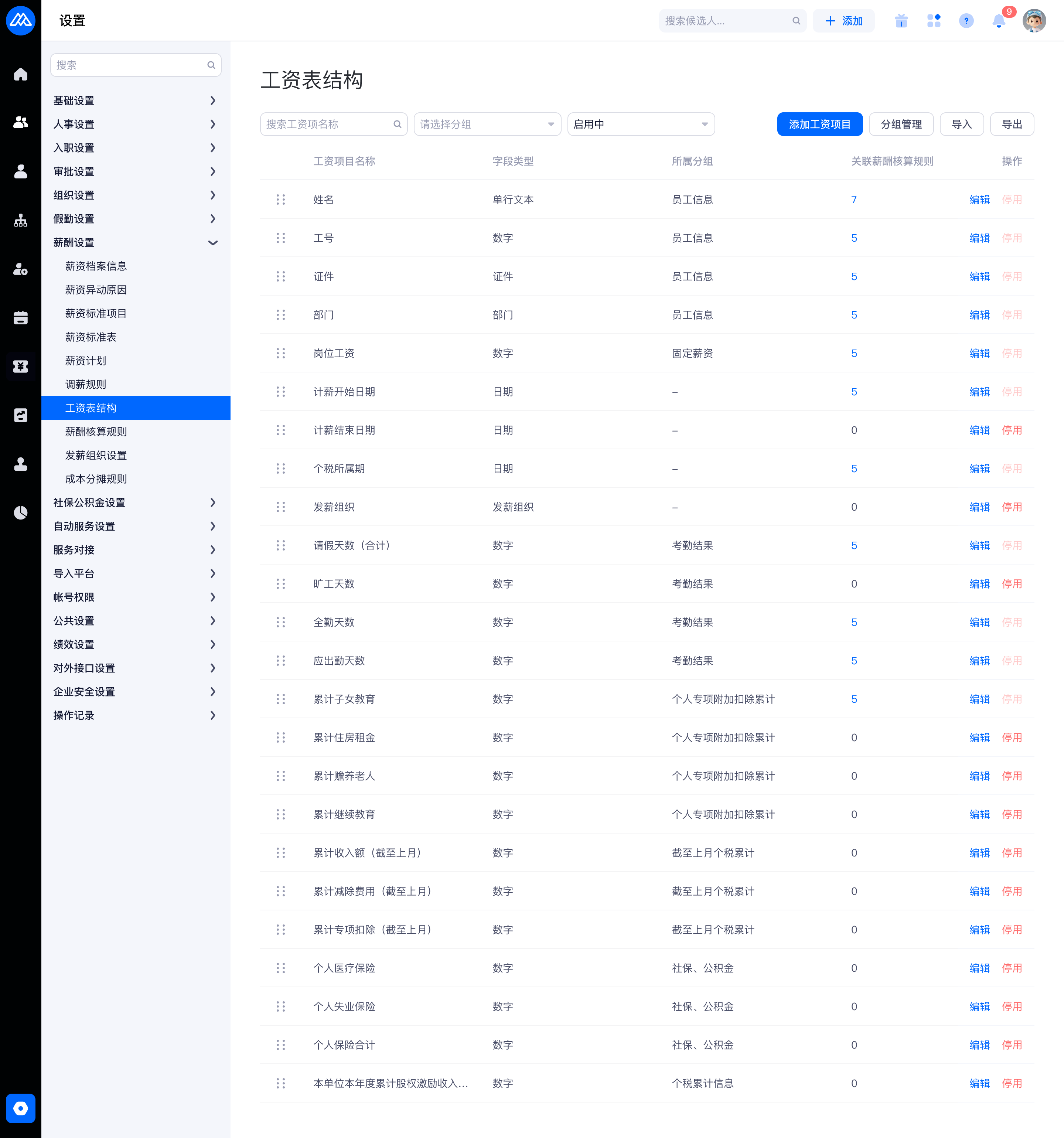Focus the 搜索候选人 search field

click(733, 21)
